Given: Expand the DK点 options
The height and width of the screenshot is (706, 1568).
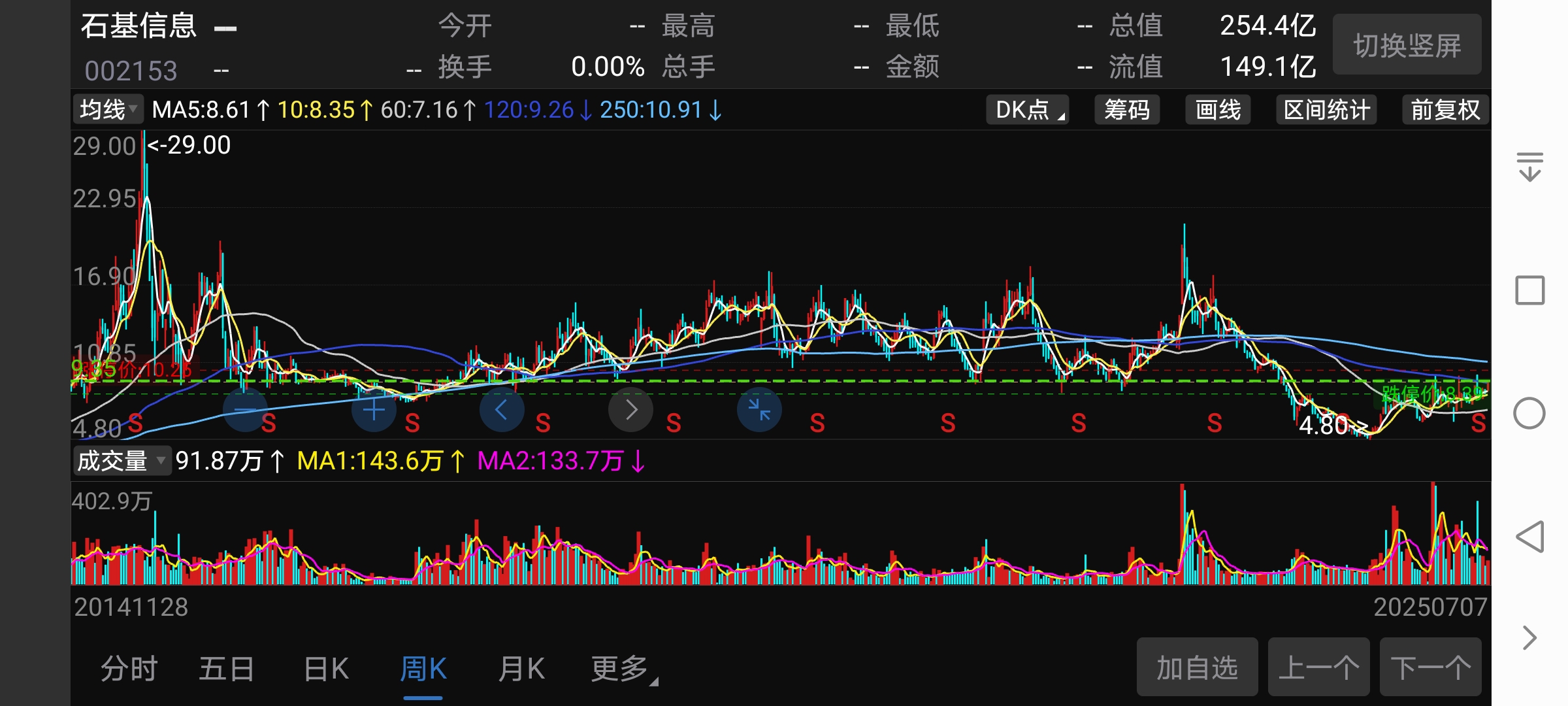Looking at the screenshot, I should coord(1027,110).
